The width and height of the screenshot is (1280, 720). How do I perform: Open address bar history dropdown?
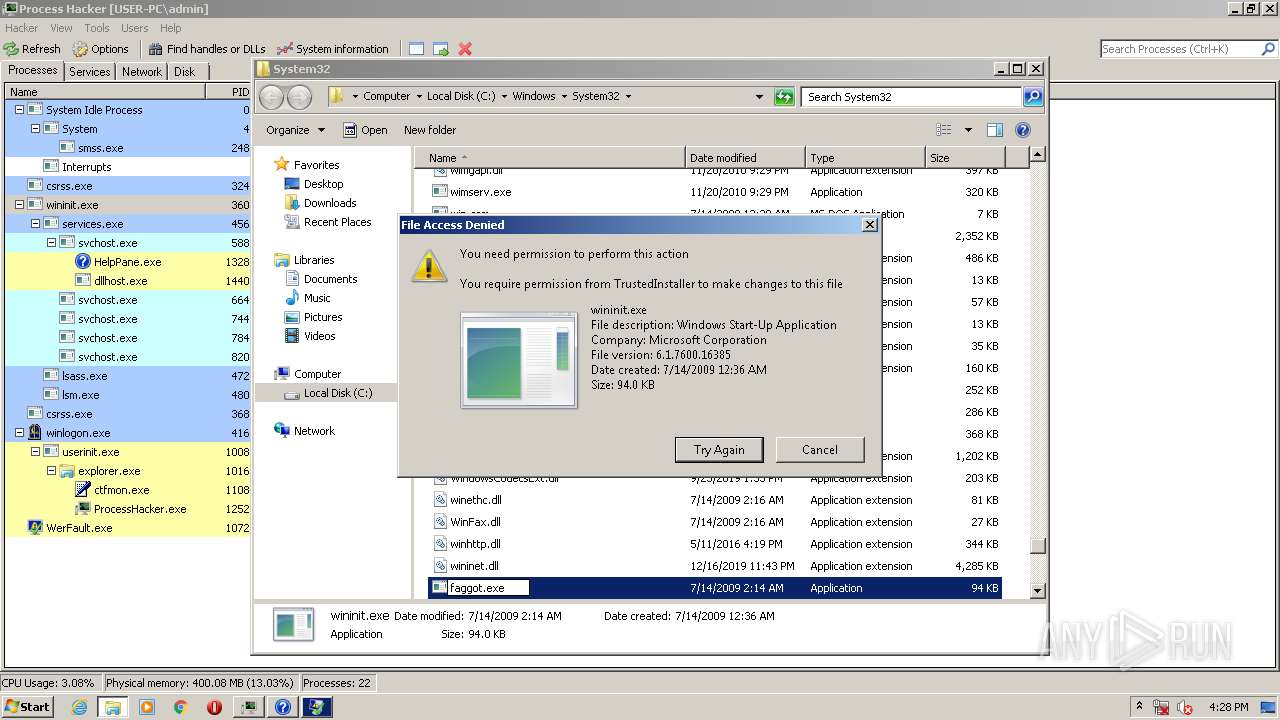tap(760, 97)
